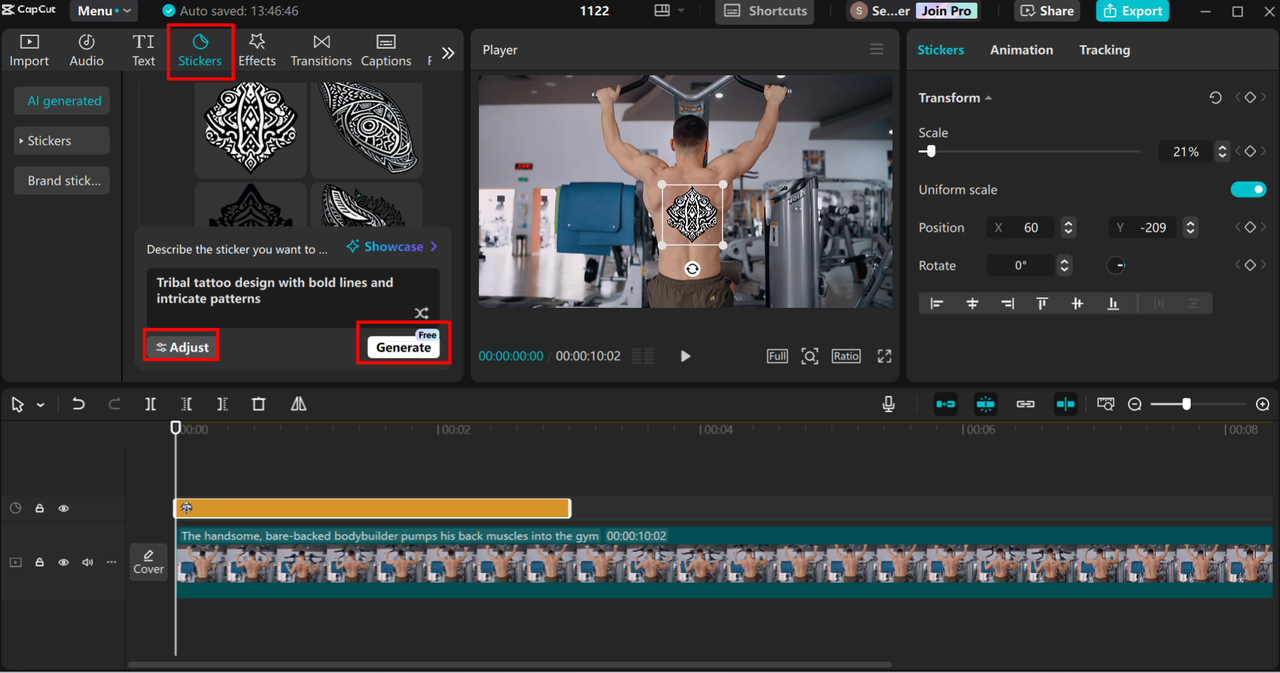This screenshot has width=1280, height=673.
Task: Zoom out the timeline with minus icon
Action: click(1135, 404)
